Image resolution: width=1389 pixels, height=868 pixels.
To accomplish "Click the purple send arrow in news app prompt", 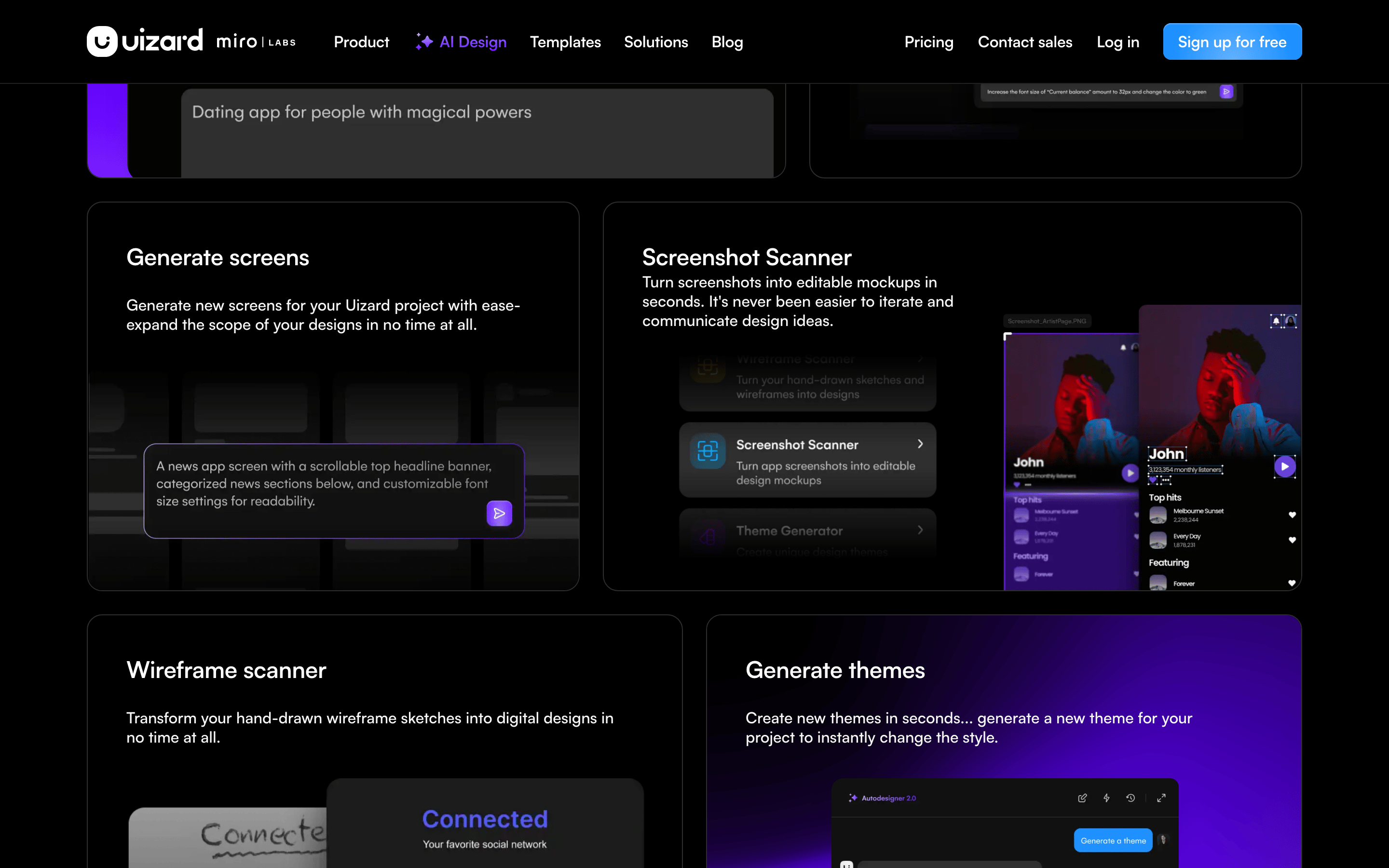I will click(499, 513).
